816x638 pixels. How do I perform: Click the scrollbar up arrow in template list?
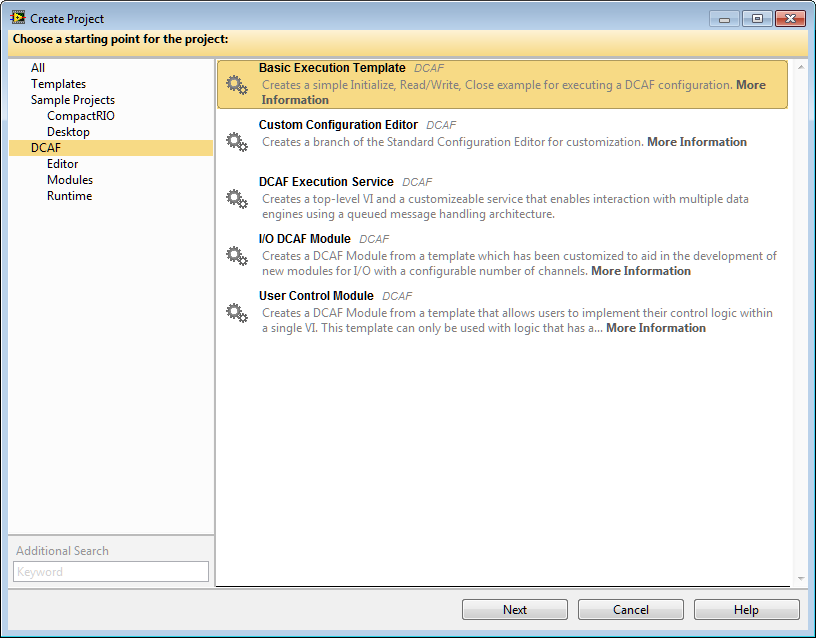point(801,68)
